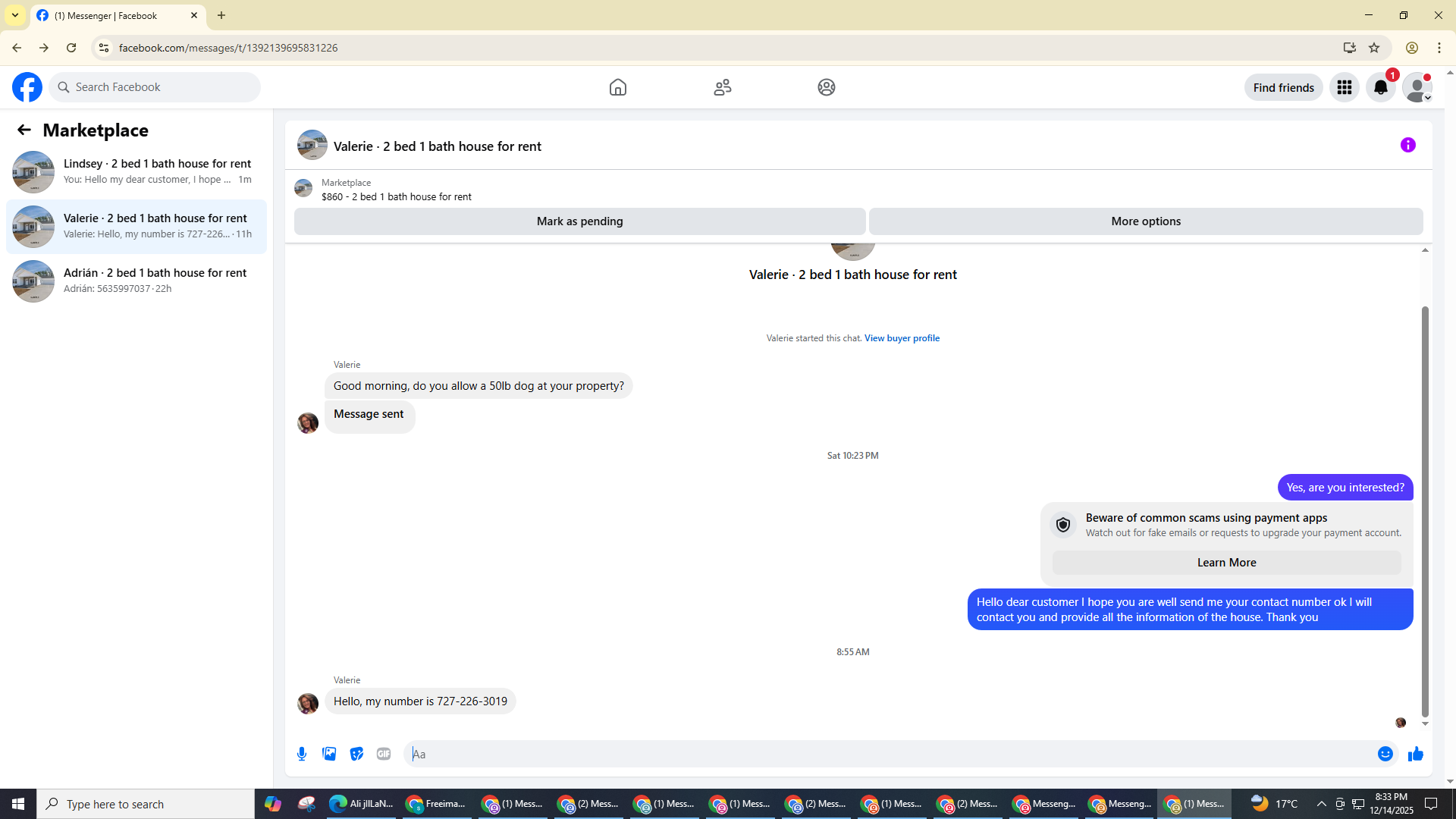This screenshot has height=819, width=1456.
Task: Choose an emoji in message field
Action: tap(1385, 754)
